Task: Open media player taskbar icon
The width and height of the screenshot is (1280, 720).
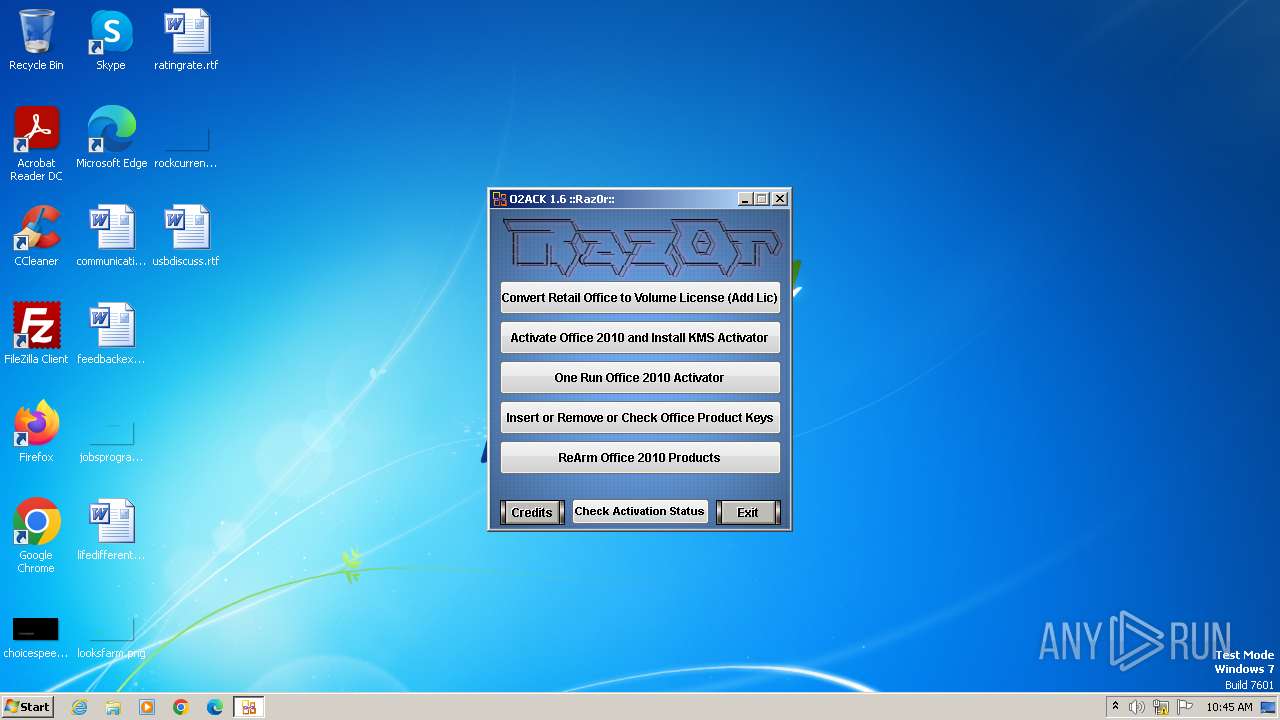Action: [x=147, y=707]
